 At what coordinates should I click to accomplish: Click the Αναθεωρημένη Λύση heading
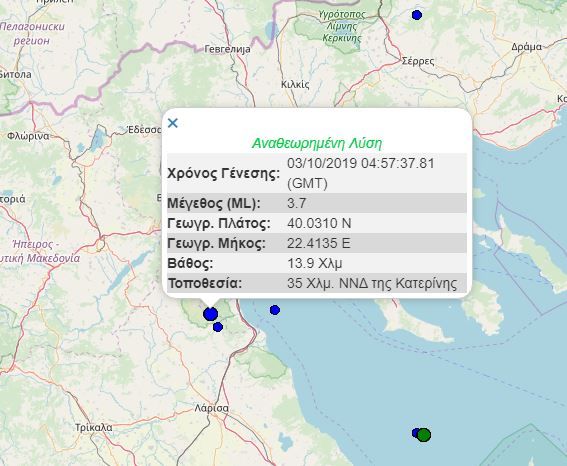pyautogui.click(x=317, y=143)
